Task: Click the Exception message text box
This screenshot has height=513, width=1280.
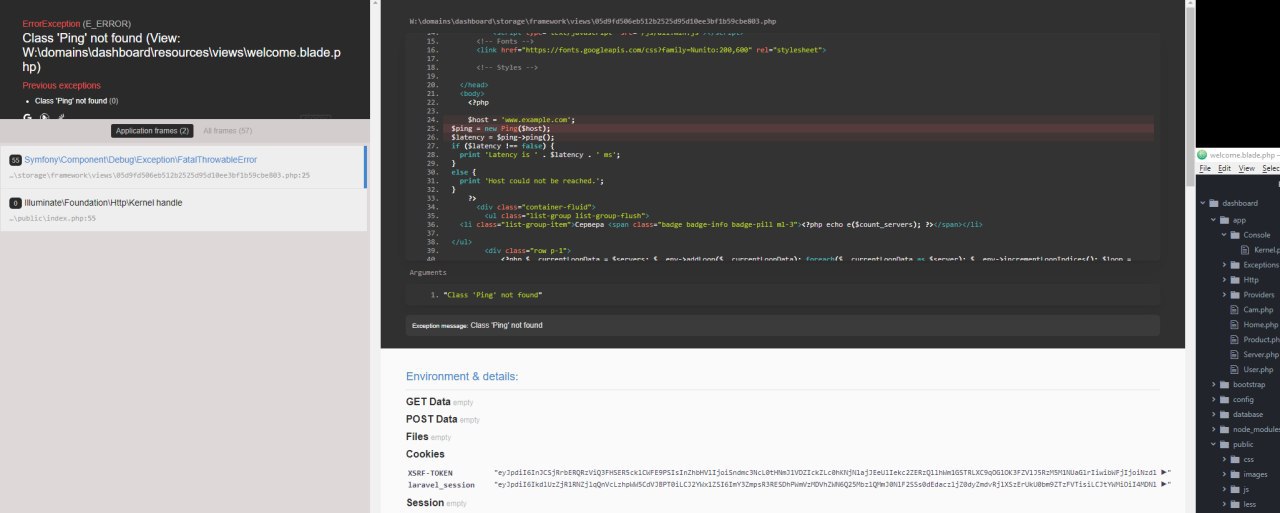Action: pos(782,325)
